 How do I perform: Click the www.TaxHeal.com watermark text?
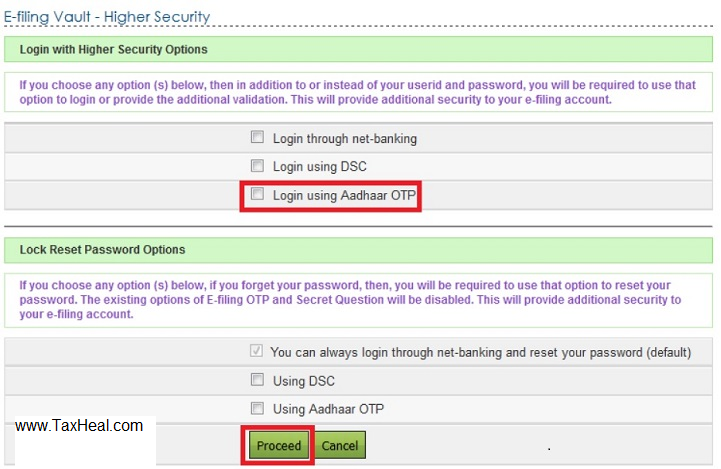[x=79, y=426]
